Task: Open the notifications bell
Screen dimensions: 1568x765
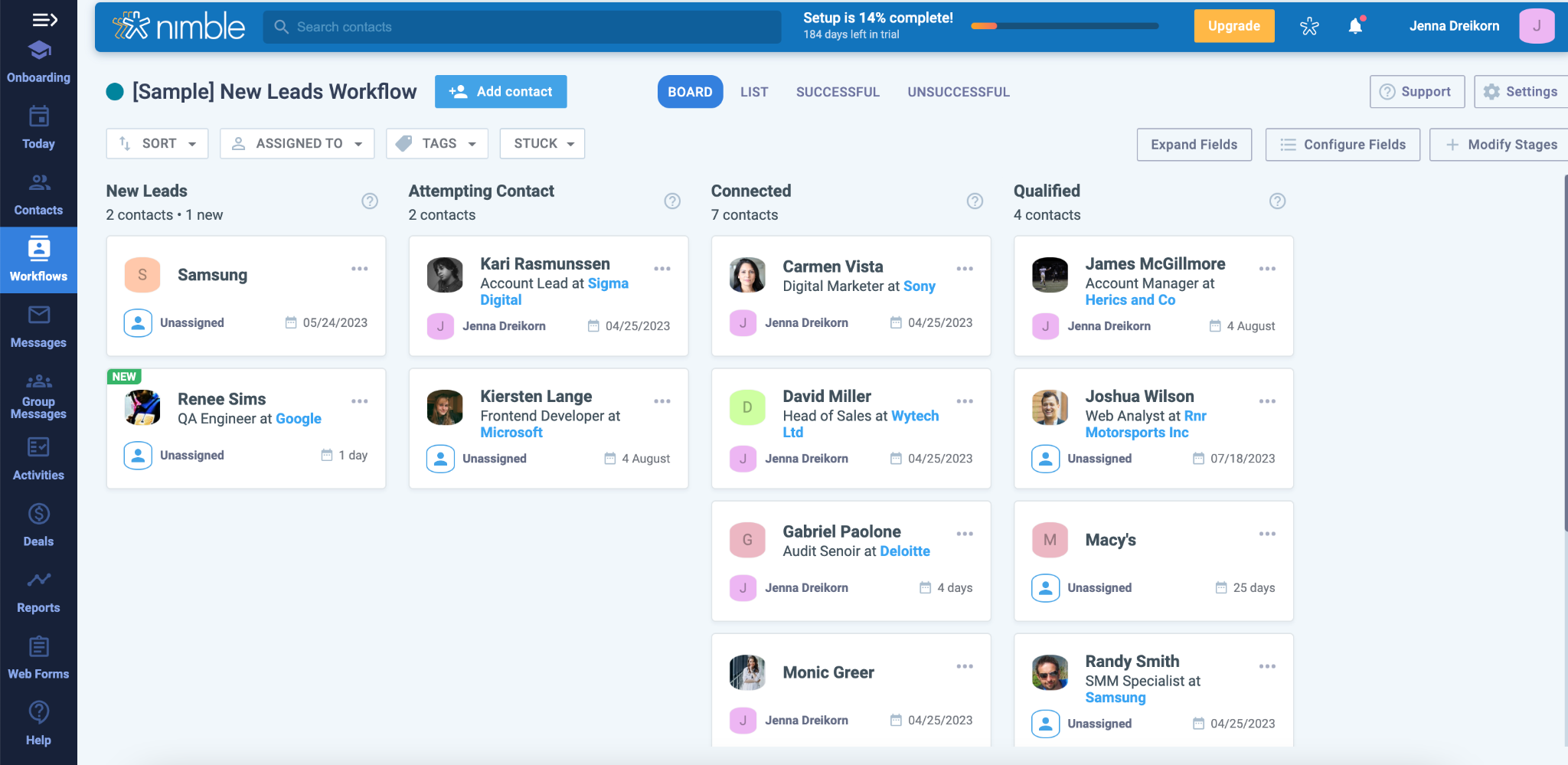Action: (x=1355, y=26)
